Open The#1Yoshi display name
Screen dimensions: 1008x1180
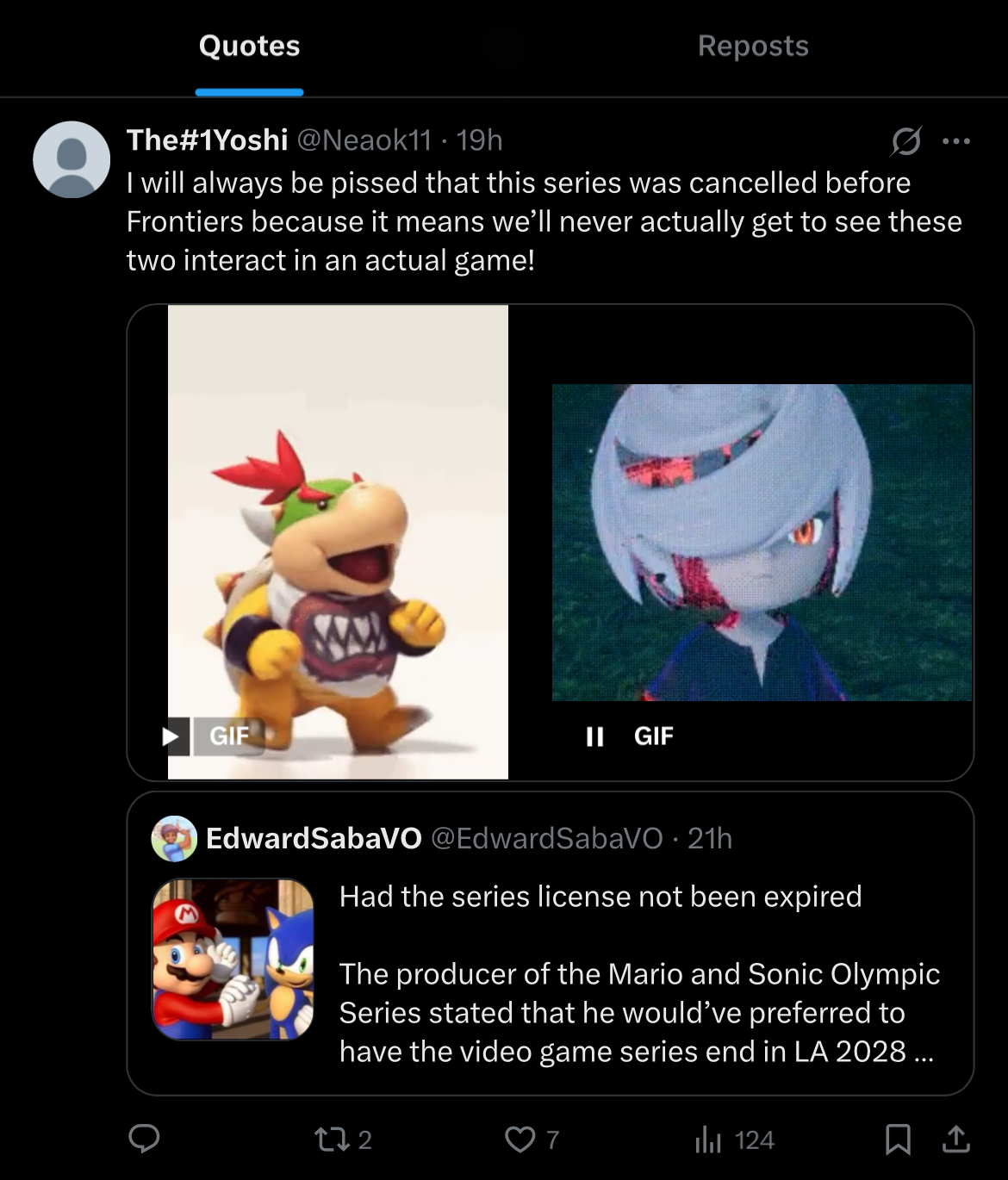point(207,140)
